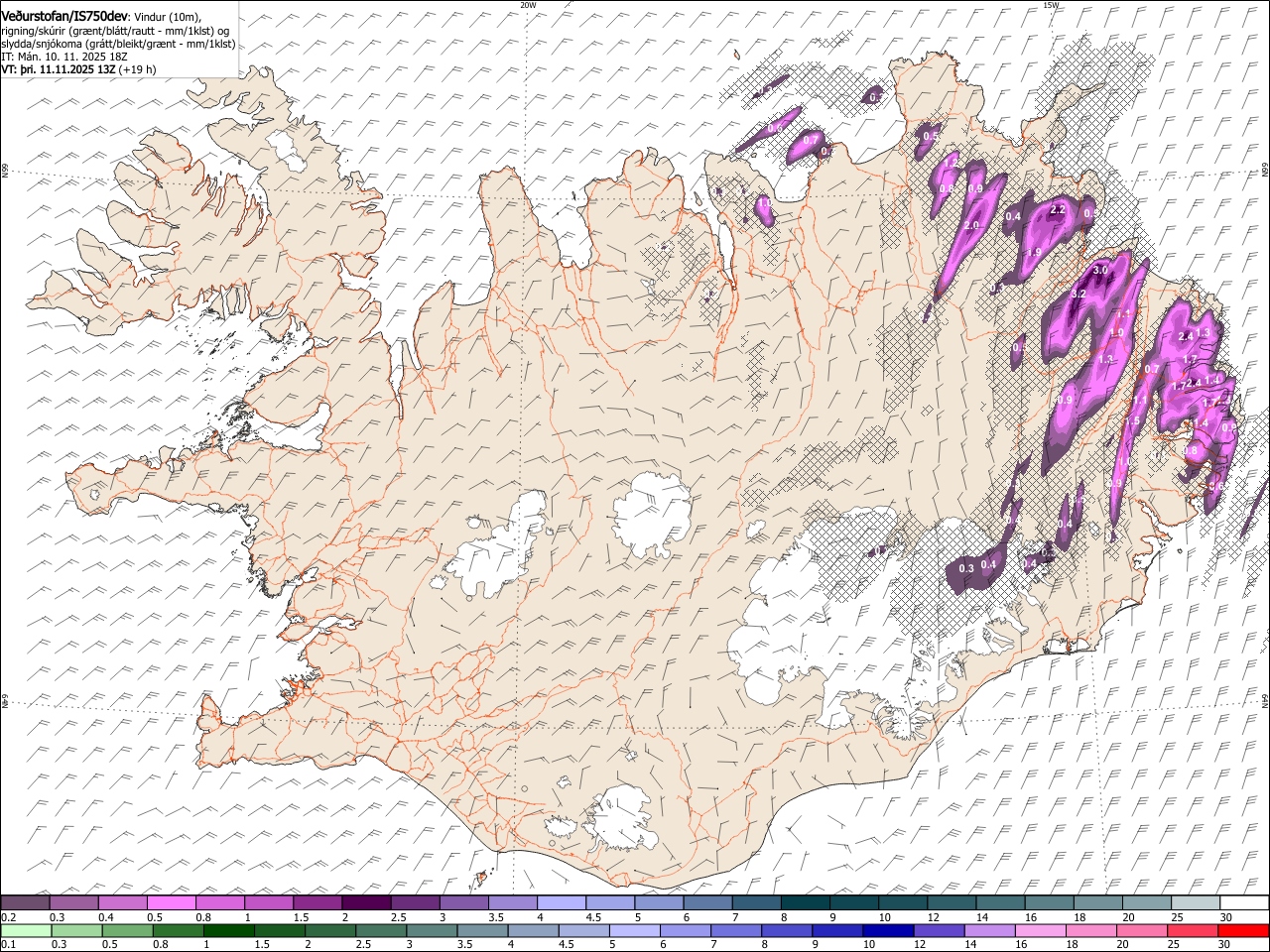Pick the bright red 30 swatch in lower legend
The image size is (1270, 952).
pos(1242,930)
